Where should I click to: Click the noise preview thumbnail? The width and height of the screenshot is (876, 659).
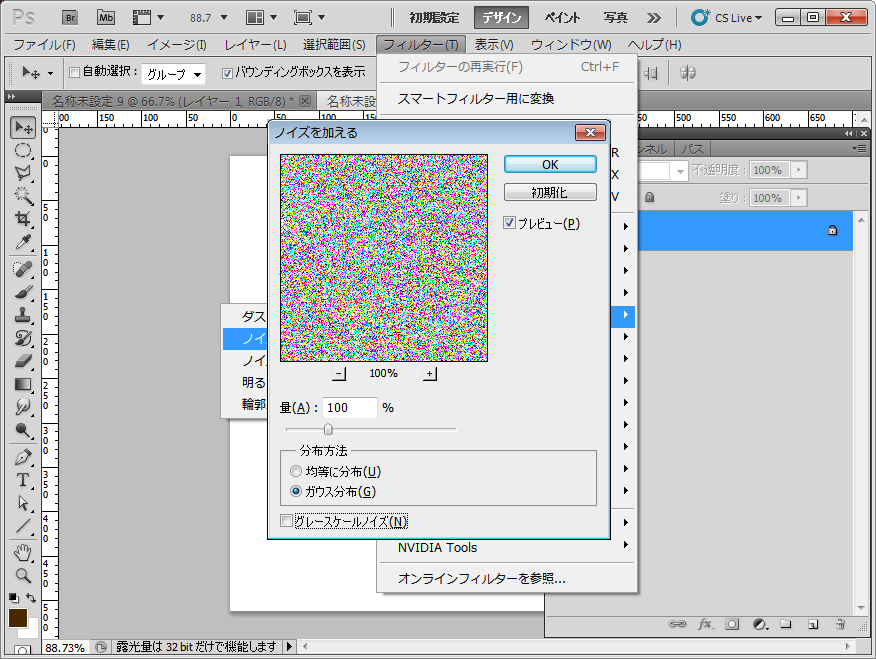click(384, 258)
